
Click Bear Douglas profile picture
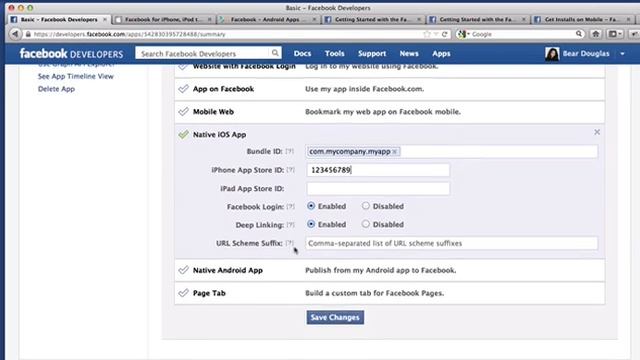tap(552, 53)
